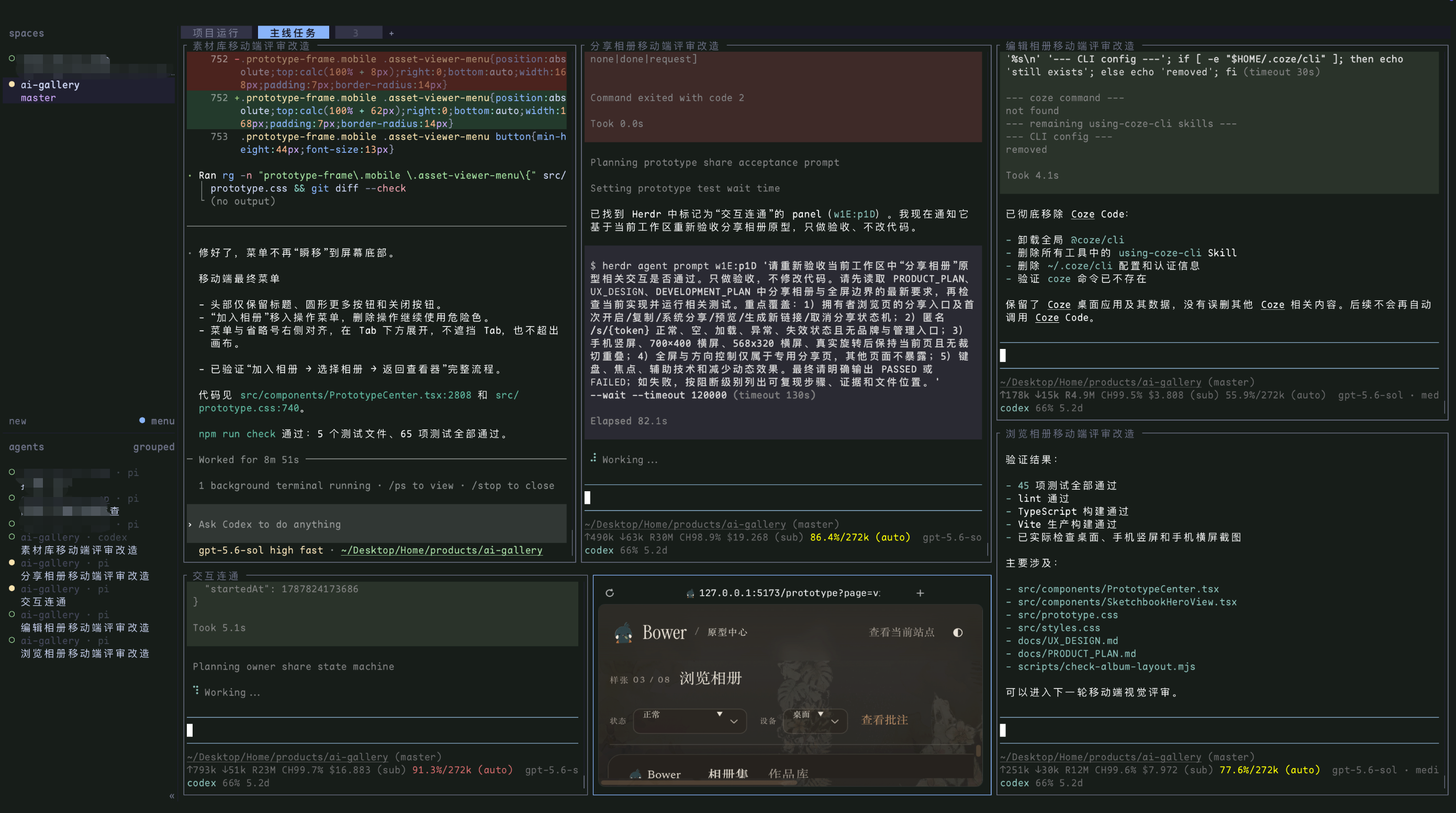The image size is (1456, 813).
Task: Reload the embedded browser page
Action: (609, 593)
